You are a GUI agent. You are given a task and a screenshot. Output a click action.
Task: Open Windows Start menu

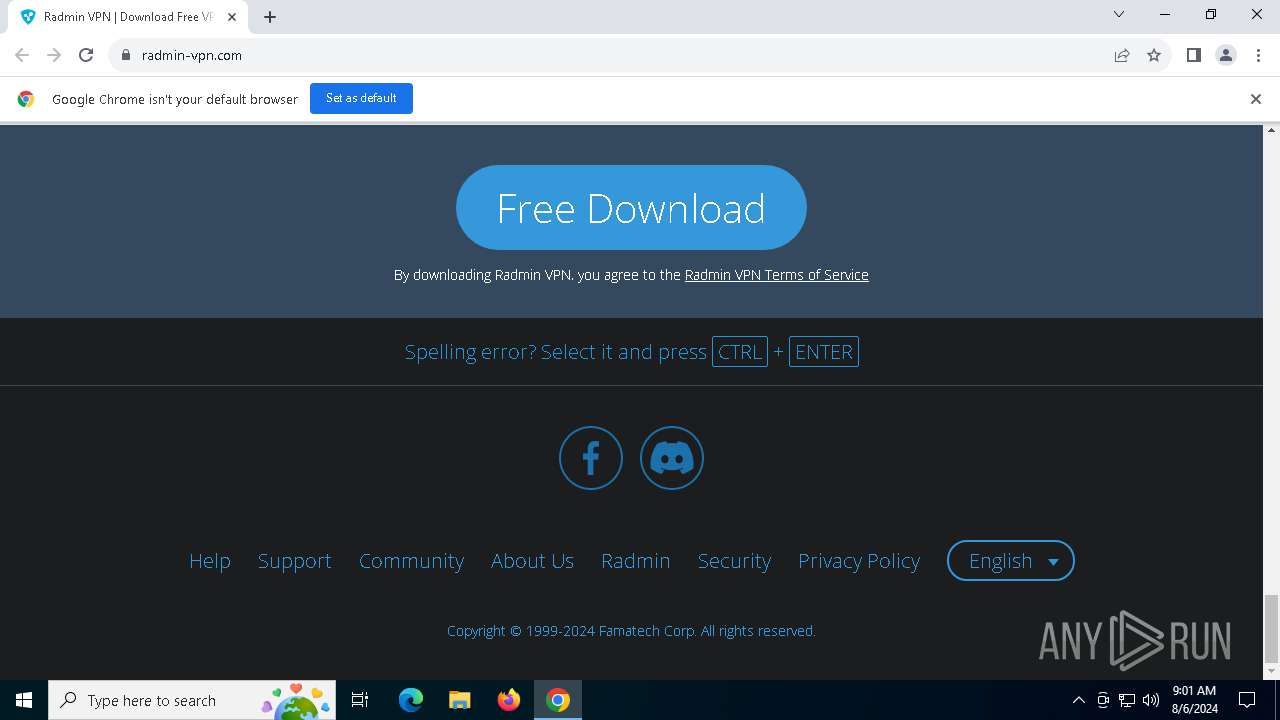click(24, 700)
